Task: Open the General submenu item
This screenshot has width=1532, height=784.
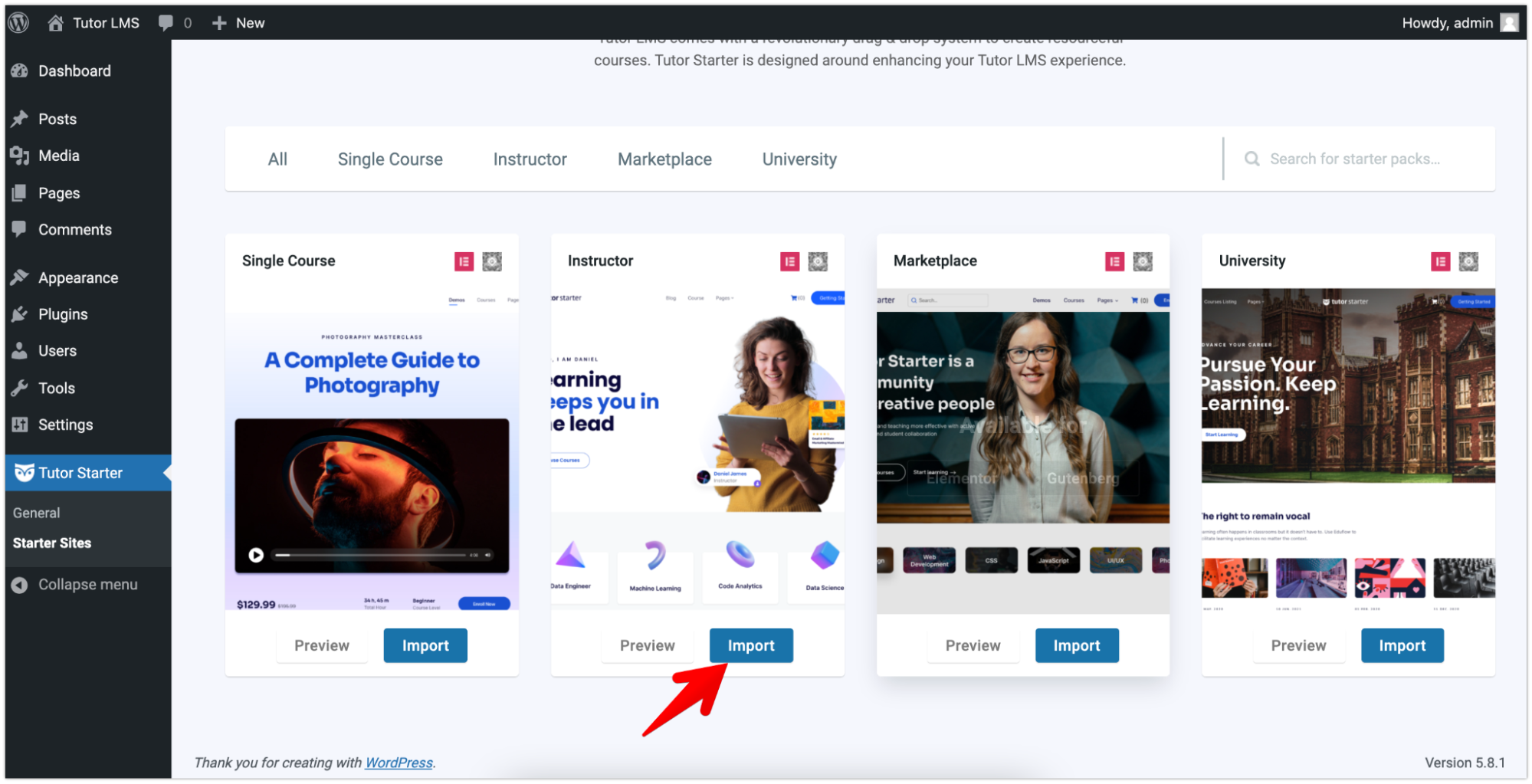Action: coord(36,513)
